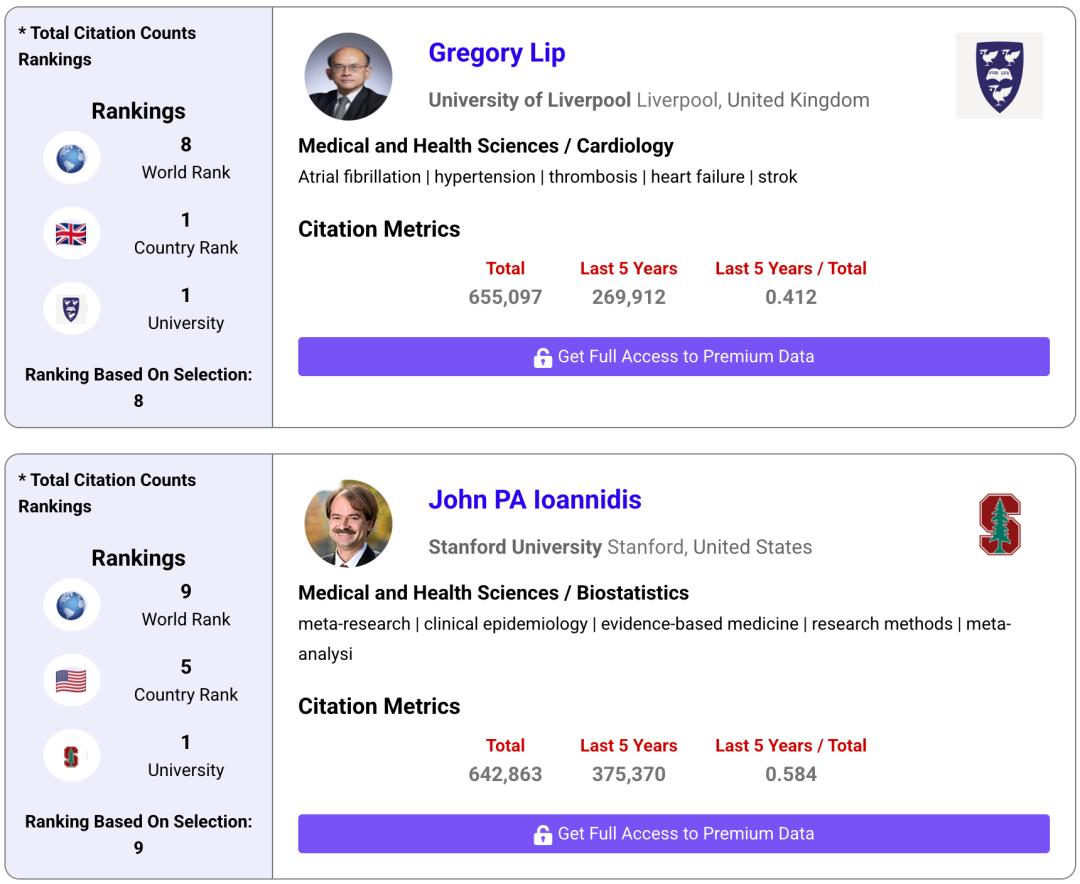
Task: Click the Total citation count 655,097
Action: (505, 297)
